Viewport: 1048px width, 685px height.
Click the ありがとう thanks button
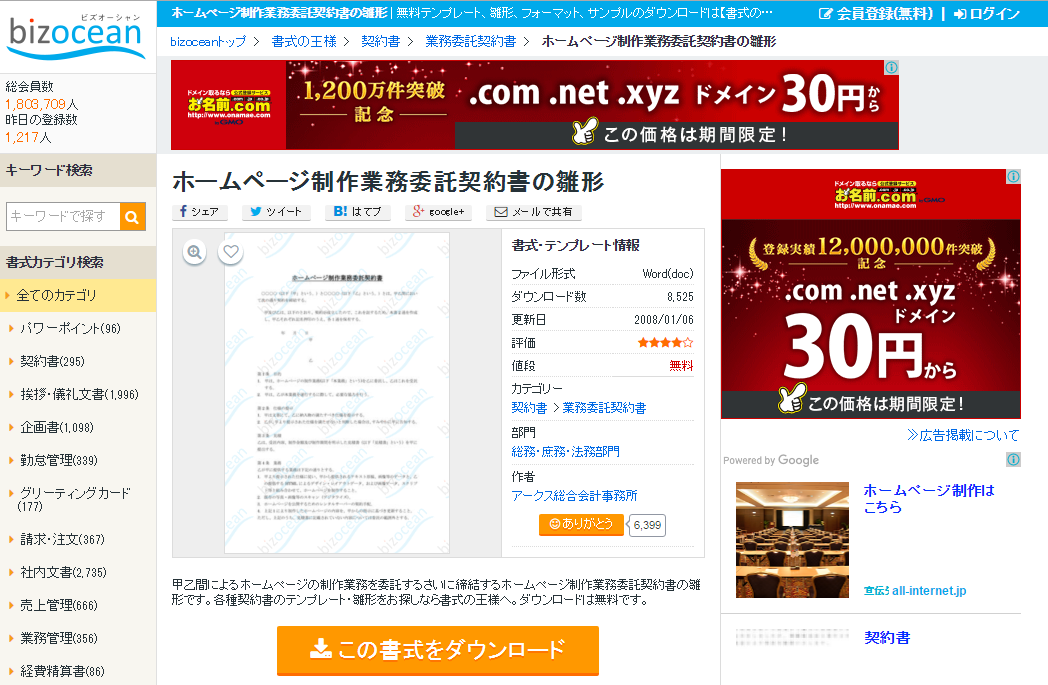tap(581, 525)
